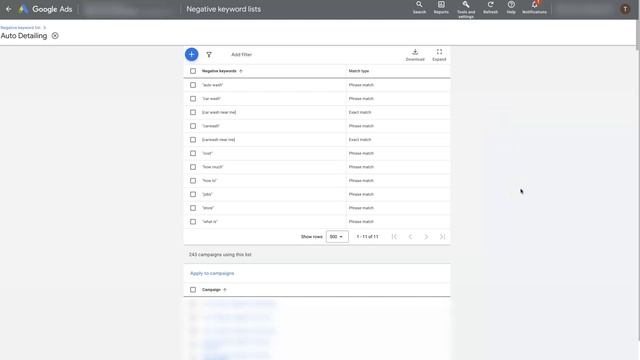Expand the table to full screen
Image resolution: width=640 pixels, height=360 pixels.
[439, 55]
